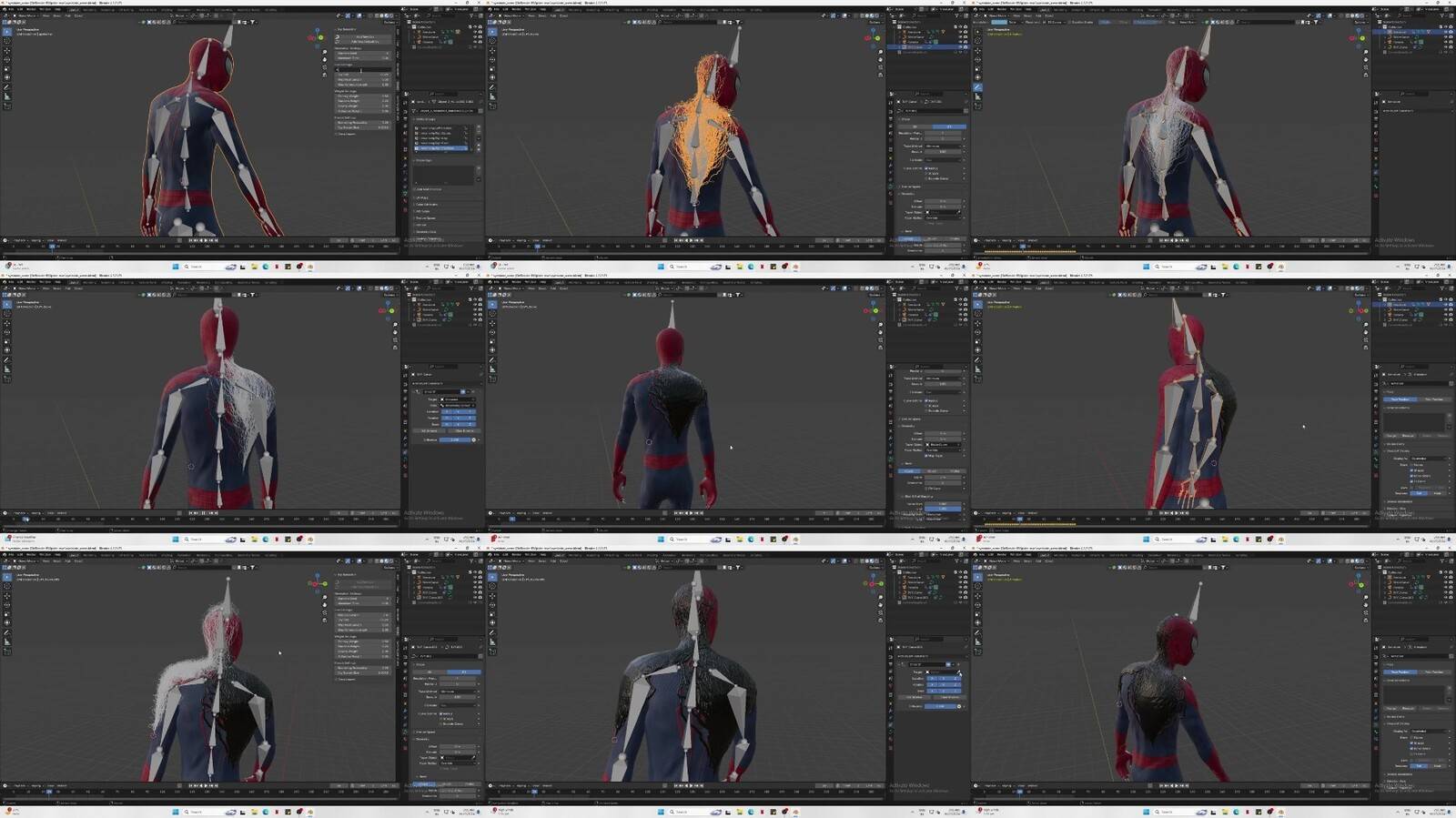Collapse Shape Keys panel in top-left properties
1456x818 pixels.
point(423,160)
